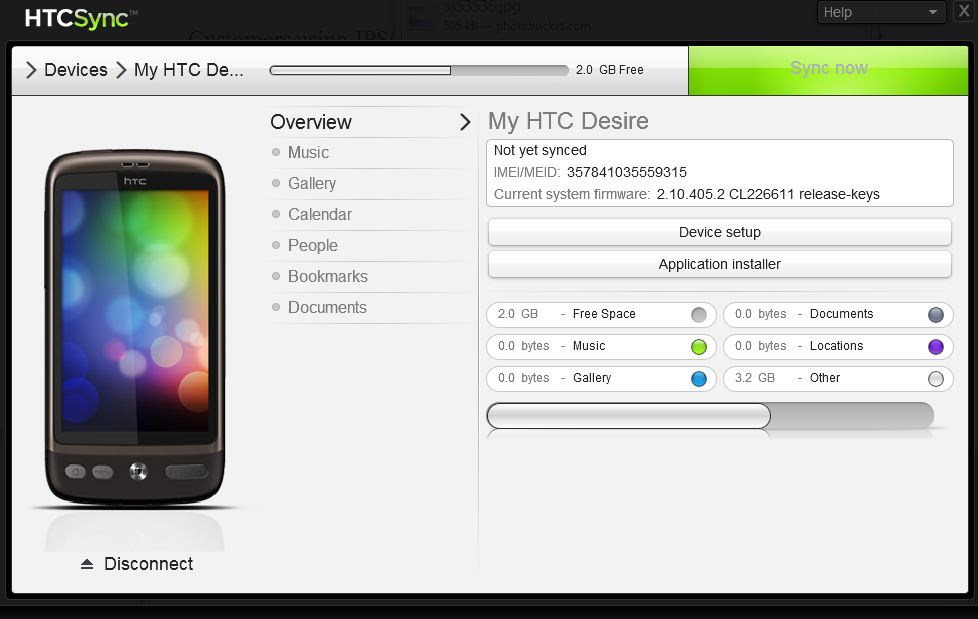Click the Sync now button
Image resolution: width=978 pixels, height=619 pixels.
[x=828, y=70]
